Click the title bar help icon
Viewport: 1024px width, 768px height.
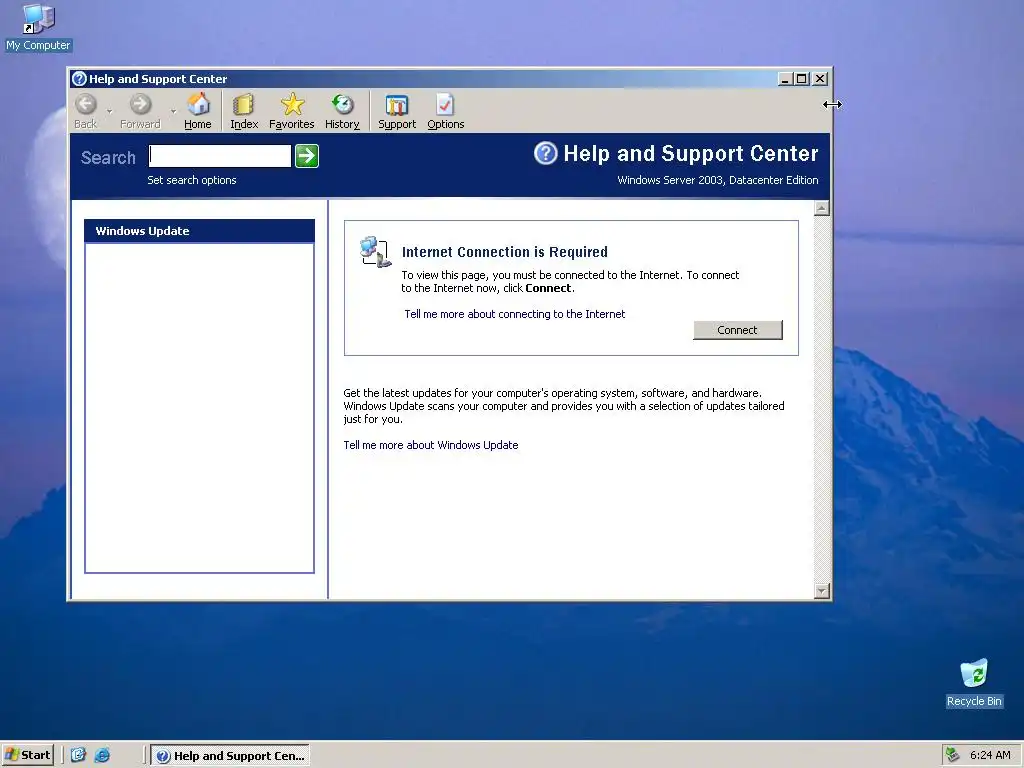tap(79, 79)
